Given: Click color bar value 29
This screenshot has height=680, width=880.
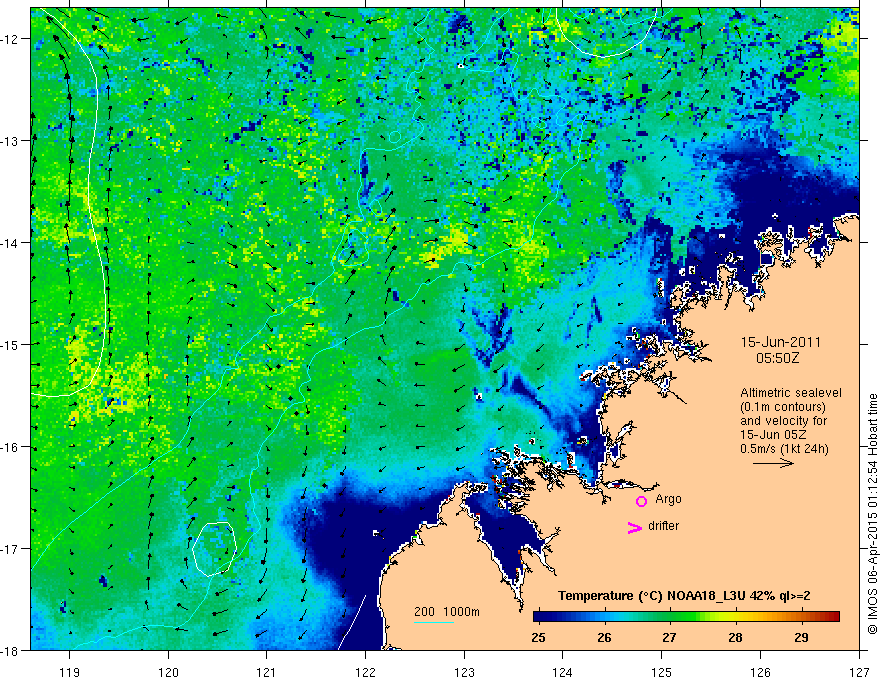Looking at the screenshot, I should [x=801, y=637].
